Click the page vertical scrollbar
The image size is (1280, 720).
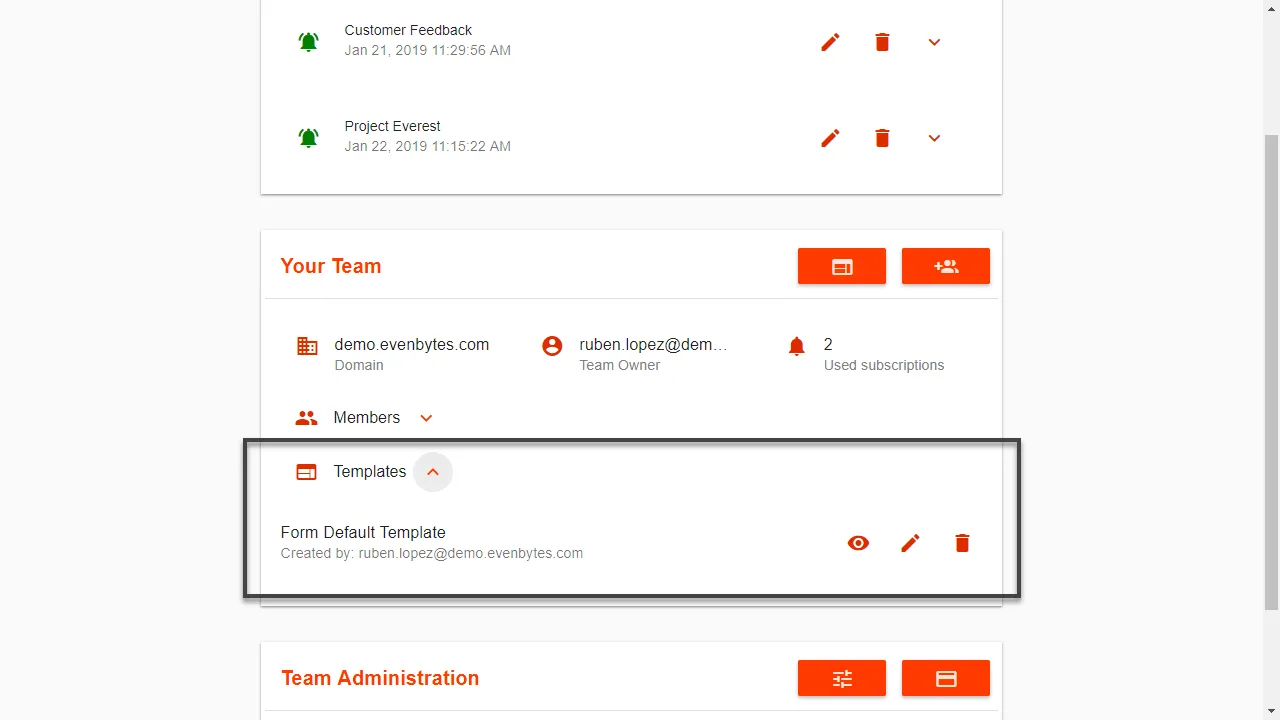[1272, 370]
